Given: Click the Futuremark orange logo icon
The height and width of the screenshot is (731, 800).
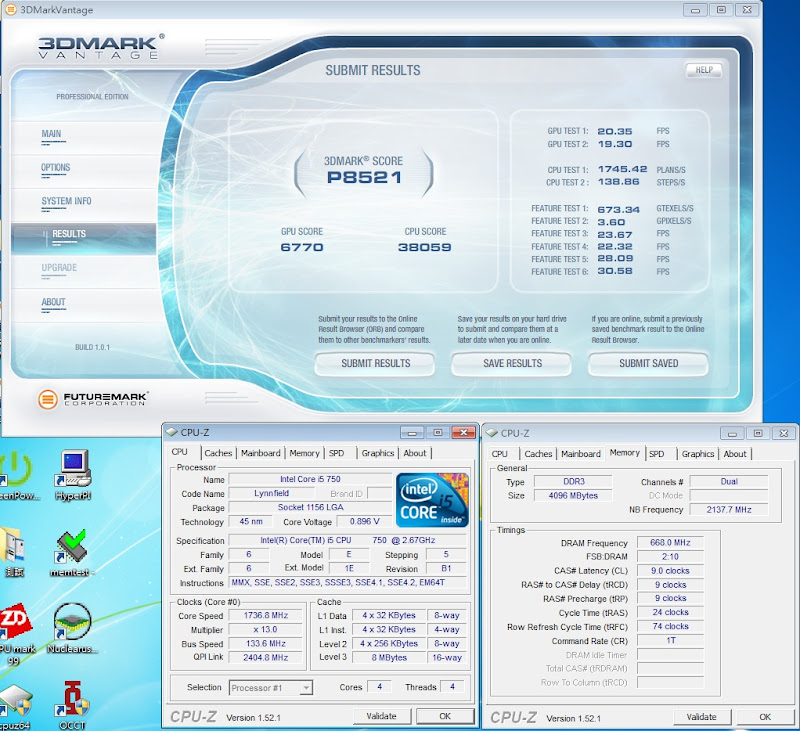Looking at the screenshot, I should 47,399.
